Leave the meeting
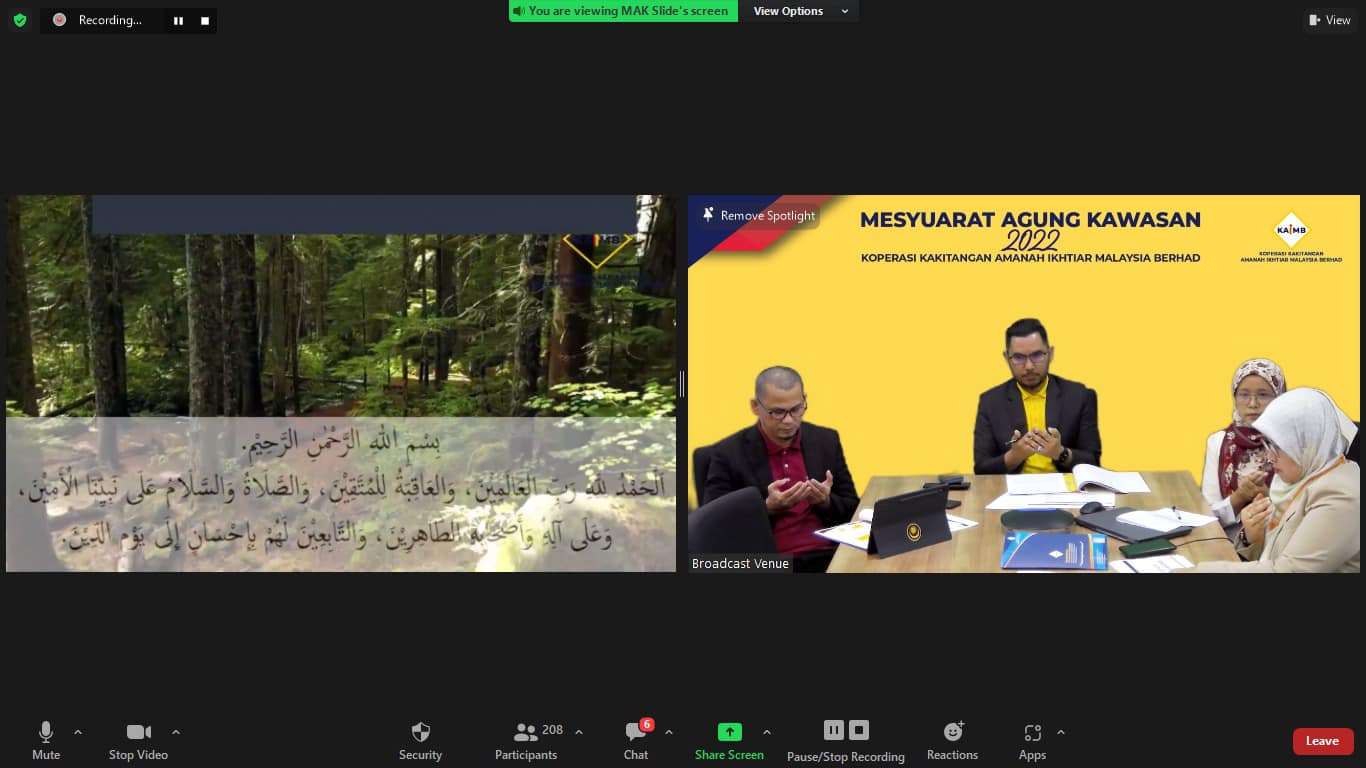This screenshot has width=1366, height=768. 1323,741
